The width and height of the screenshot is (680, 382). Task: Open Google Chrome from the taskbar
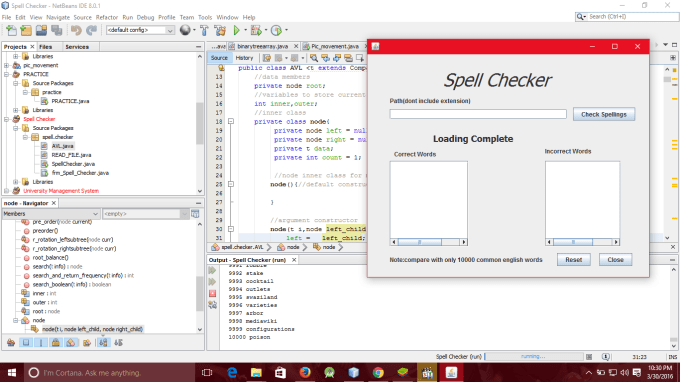point(378,372)
